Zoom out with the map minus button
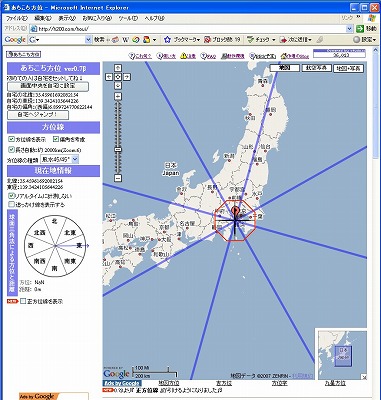 click(x=118, y=178)
